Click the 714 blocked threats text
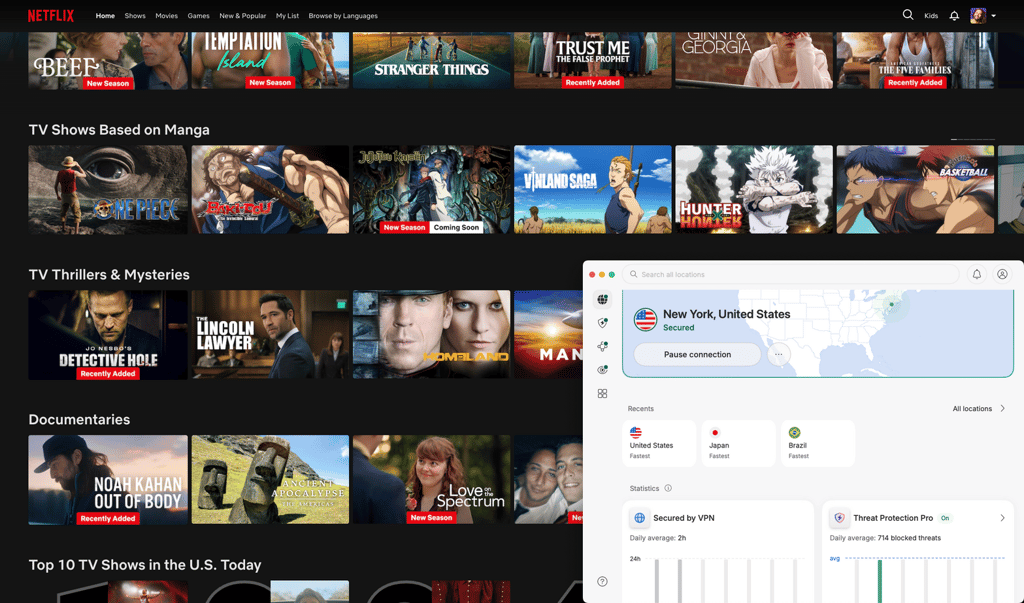 (909, 538)
